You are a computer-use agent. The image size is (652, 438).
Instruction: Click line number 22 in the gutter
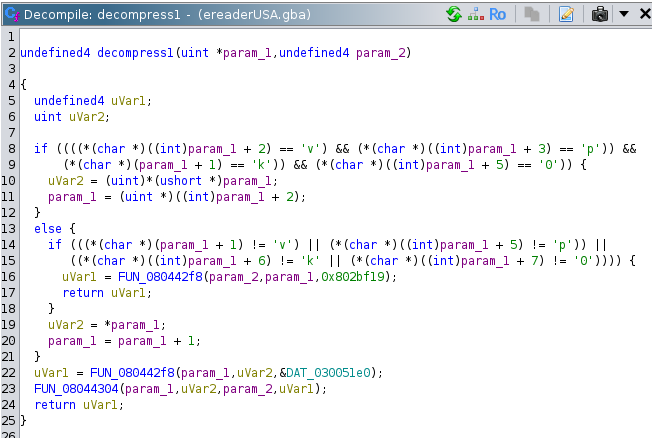pyautogui.click(x=8, y=373)
